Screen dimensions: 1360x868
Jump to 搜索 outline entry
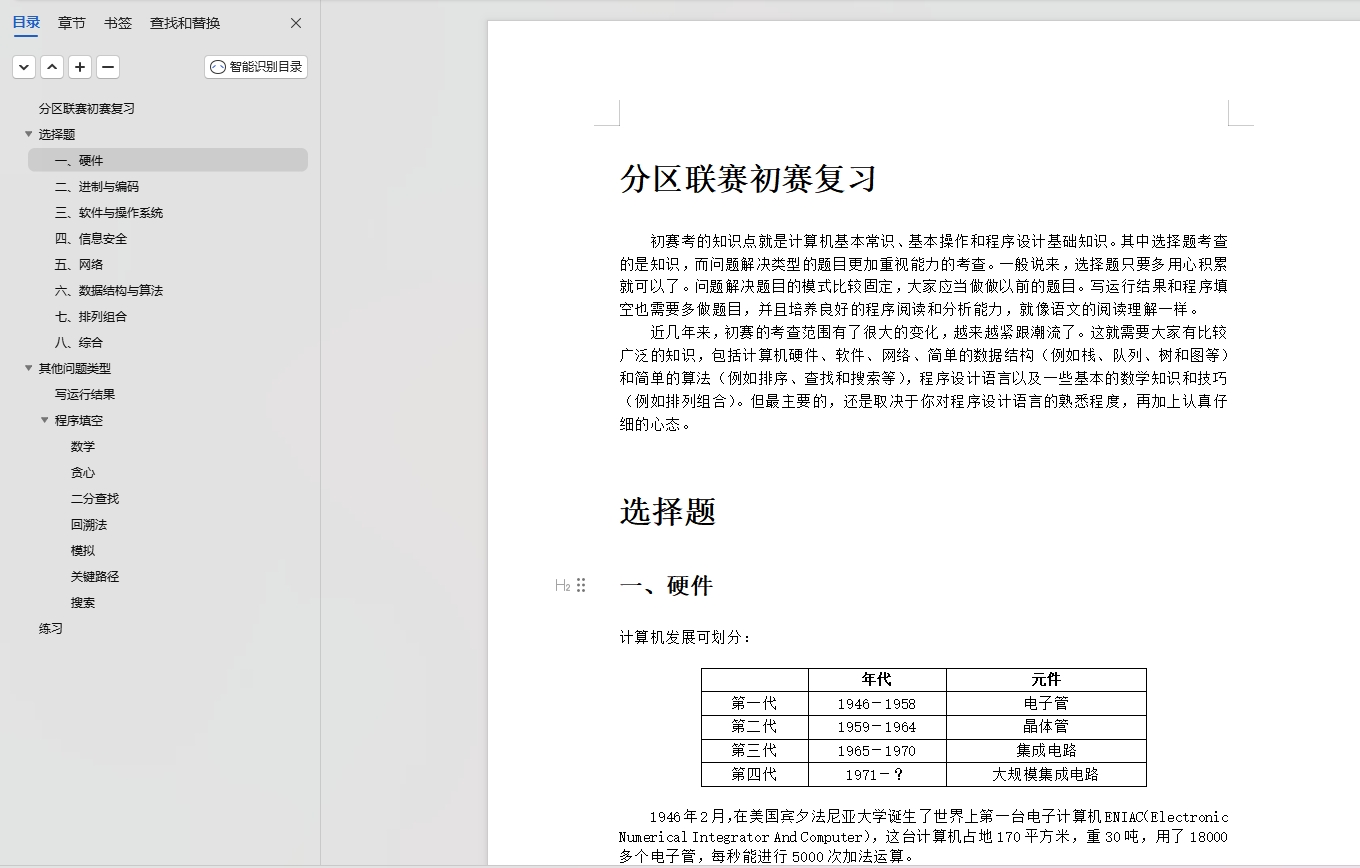(x=83, y=602)
